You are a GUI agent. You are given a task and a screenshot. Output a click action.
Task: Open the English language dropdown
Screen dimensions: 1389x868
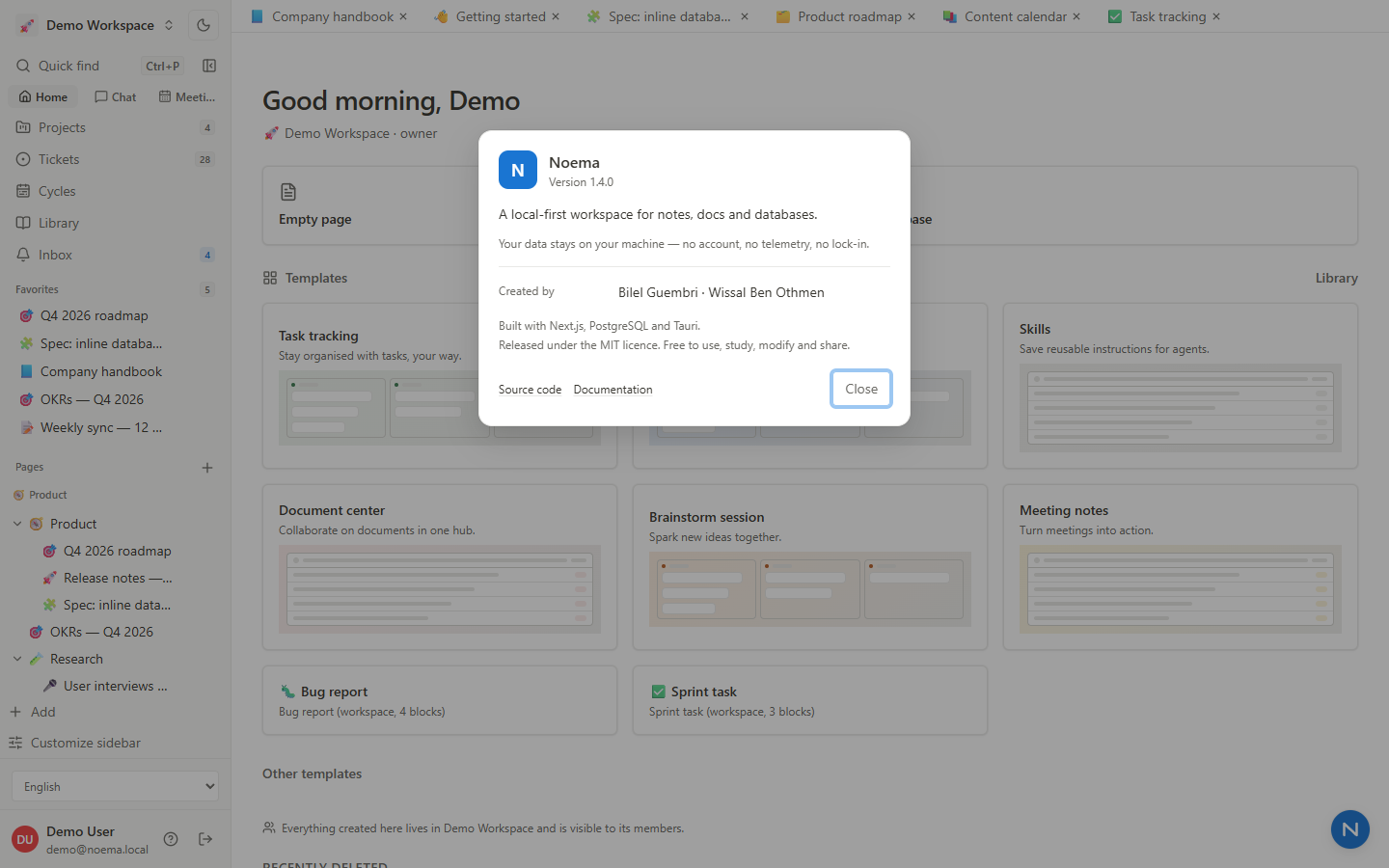point(116,786)
